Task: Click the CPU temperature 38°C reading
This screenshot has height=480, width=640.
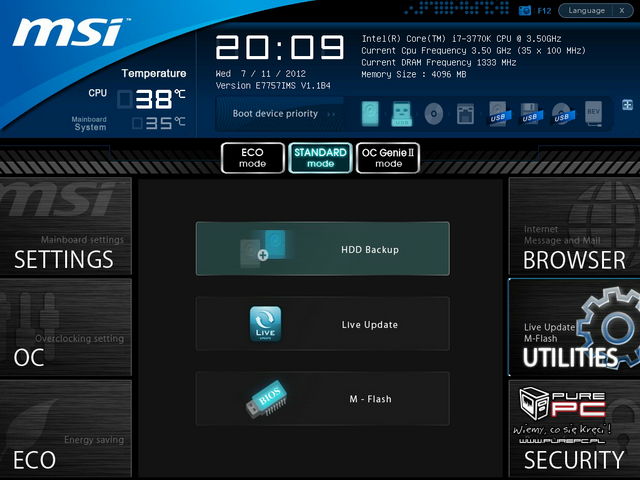Action: 152,98
